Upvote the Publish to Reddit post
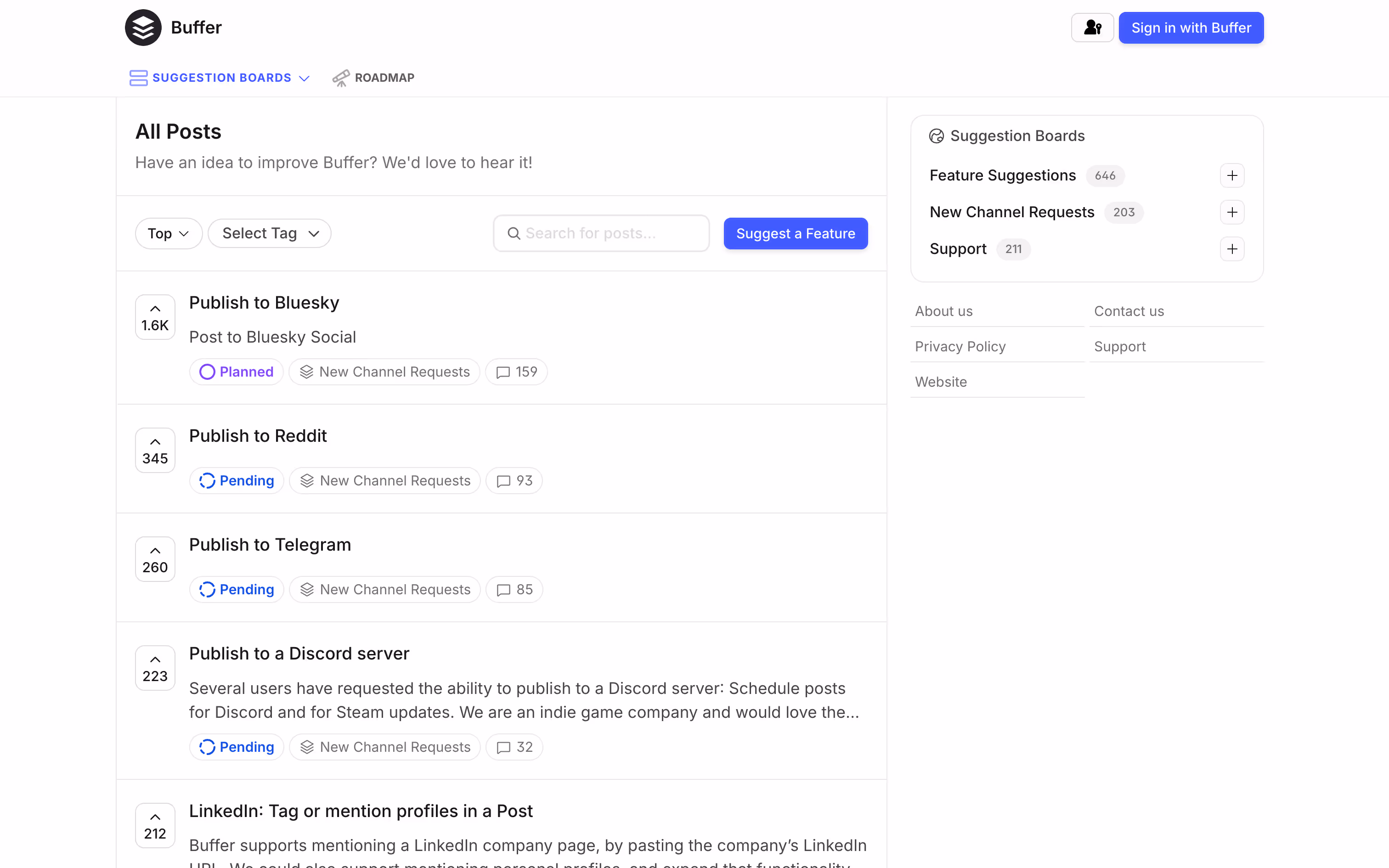Screen dimensions: 1389x868 click(155, 450)
